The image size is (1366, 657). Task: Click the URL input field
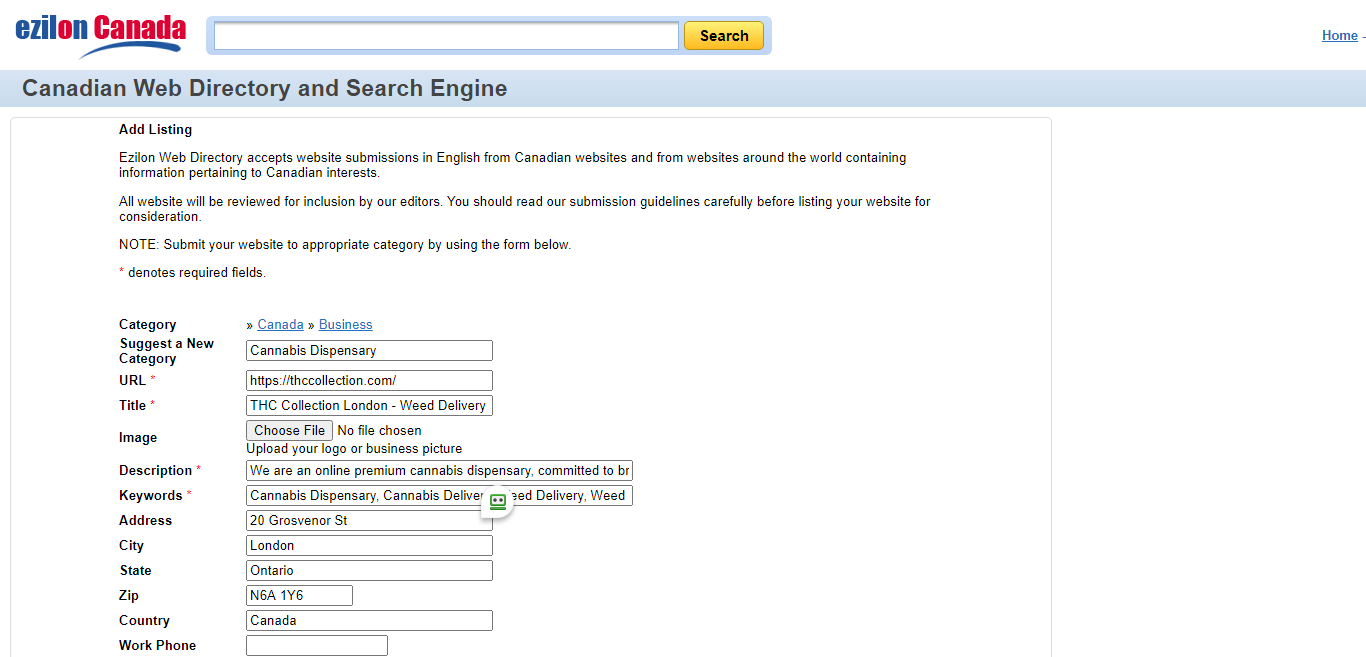click(x=370, y=381)
